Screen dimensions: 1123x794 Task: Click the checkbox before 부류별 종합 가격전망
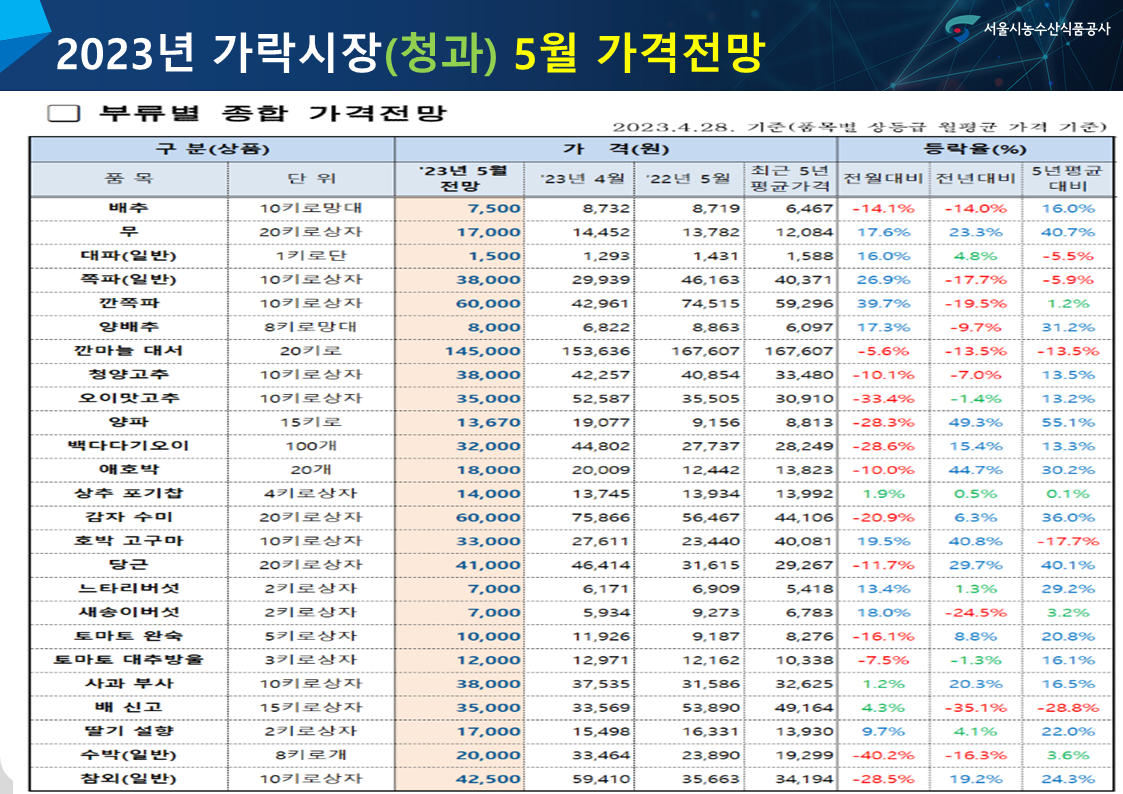pyautogui.click(x=64, y=113)
